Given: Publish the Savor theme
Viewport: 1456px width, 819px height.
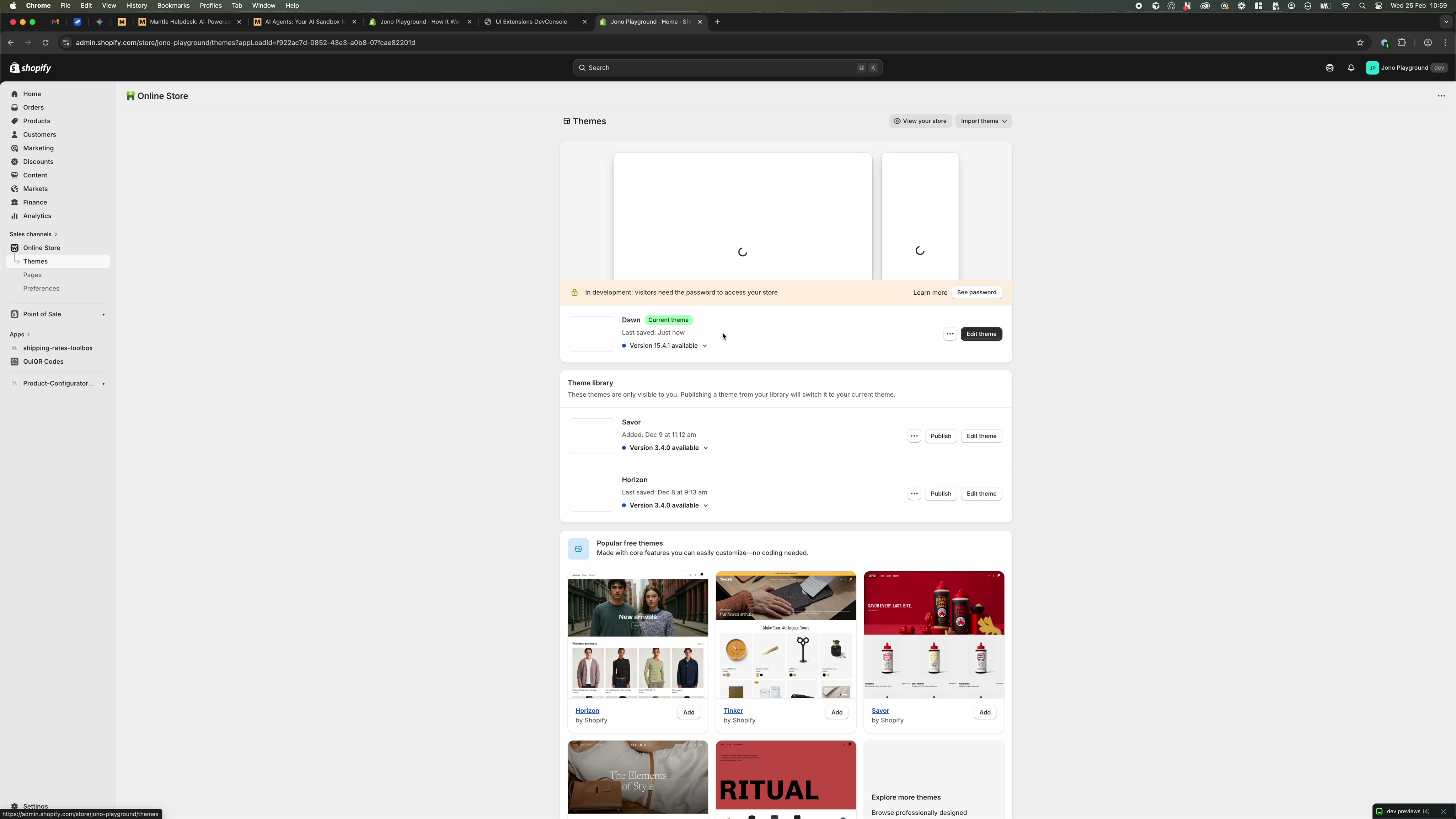Looking at the screenshot, I should [941, 436].
